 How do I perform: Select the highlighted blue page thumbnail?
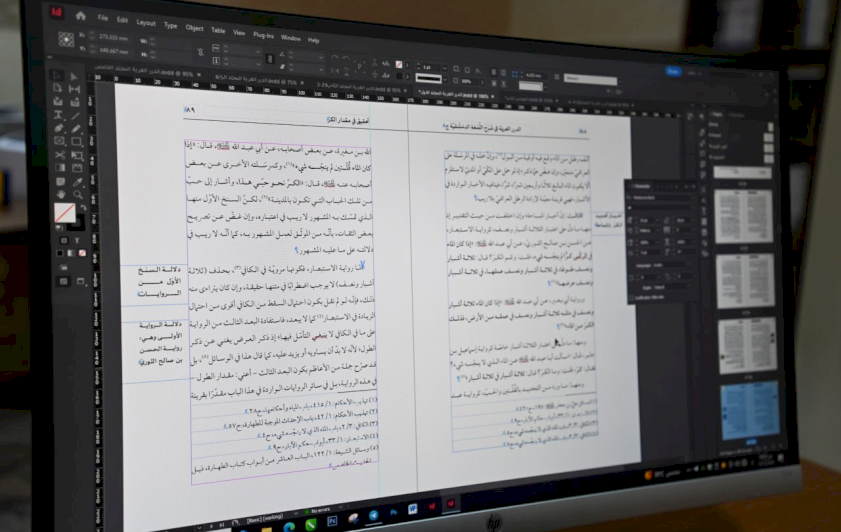pyautogui.click(x=750, y=410)
